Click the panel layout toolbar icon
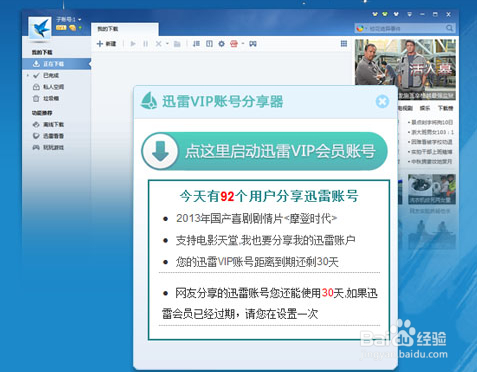This screenshot has width=477, height=372. tap(209, 44)
